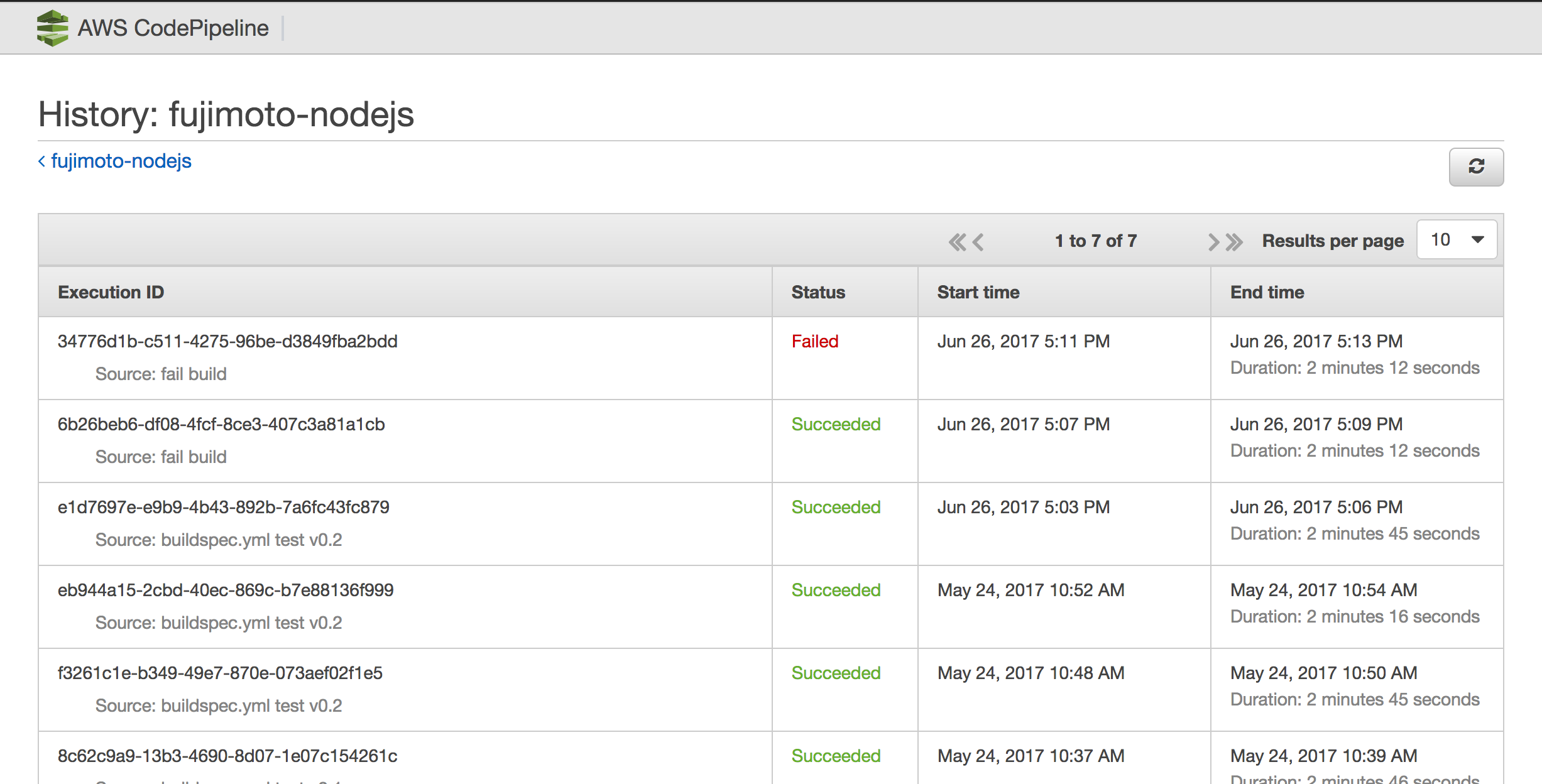Click end time Jun 26, 2017 5:09 PM

(x=1316, y=424)
